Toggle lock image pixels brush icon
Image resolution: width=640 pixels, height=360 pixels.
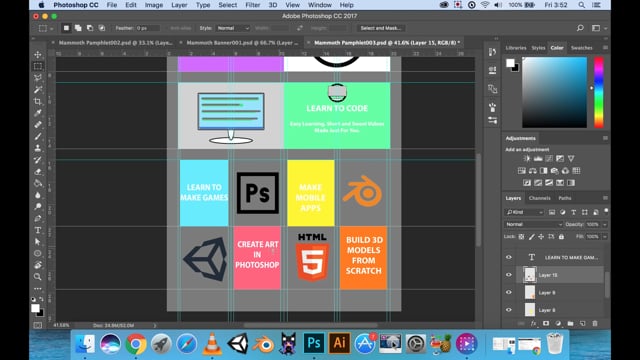[x=531, y=237]
